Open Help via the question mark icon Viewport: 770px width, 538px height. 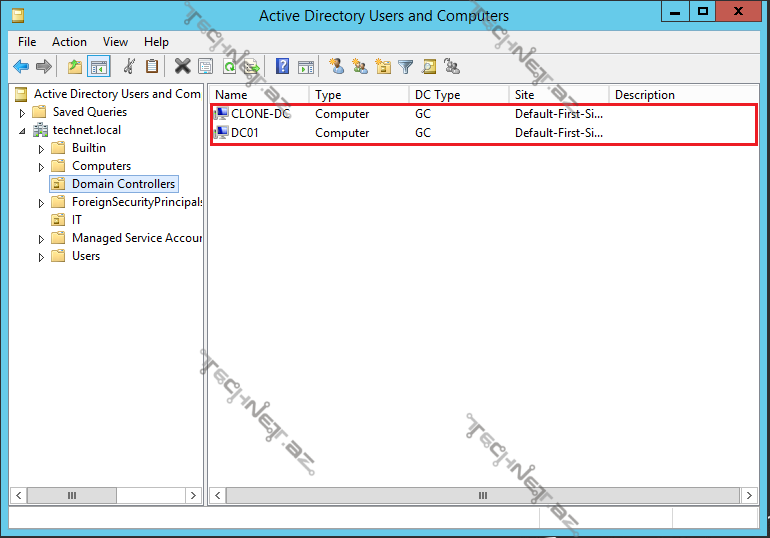[283, 67]
